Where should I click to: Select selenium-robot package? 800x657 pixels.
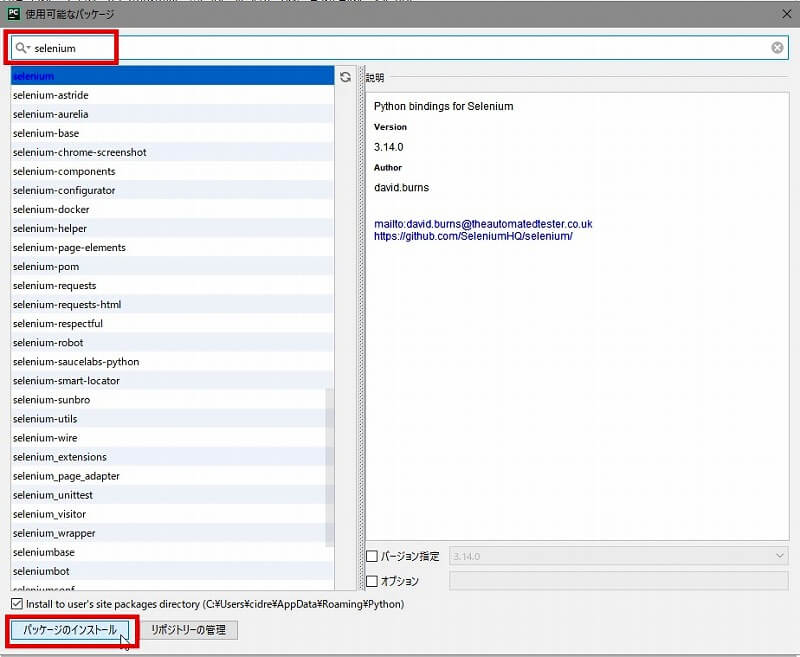(x=172, y=343)
